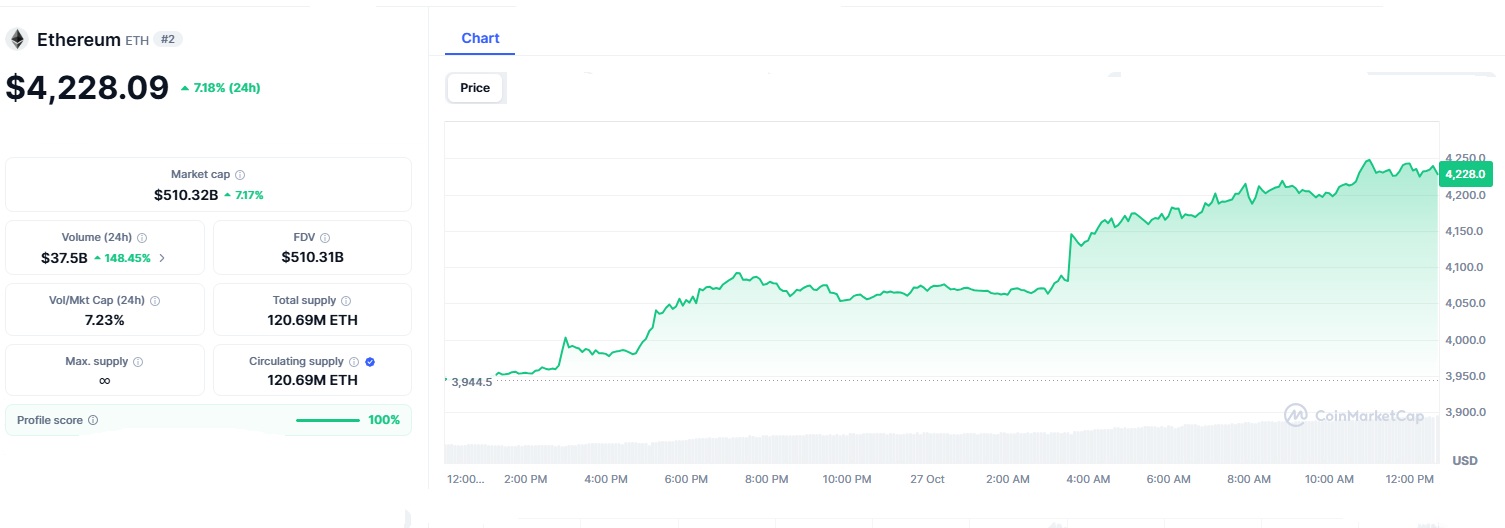The image size is (1505, 528).
Task: Click the 27 Oct date label on axis
Action: click(927, 480)
